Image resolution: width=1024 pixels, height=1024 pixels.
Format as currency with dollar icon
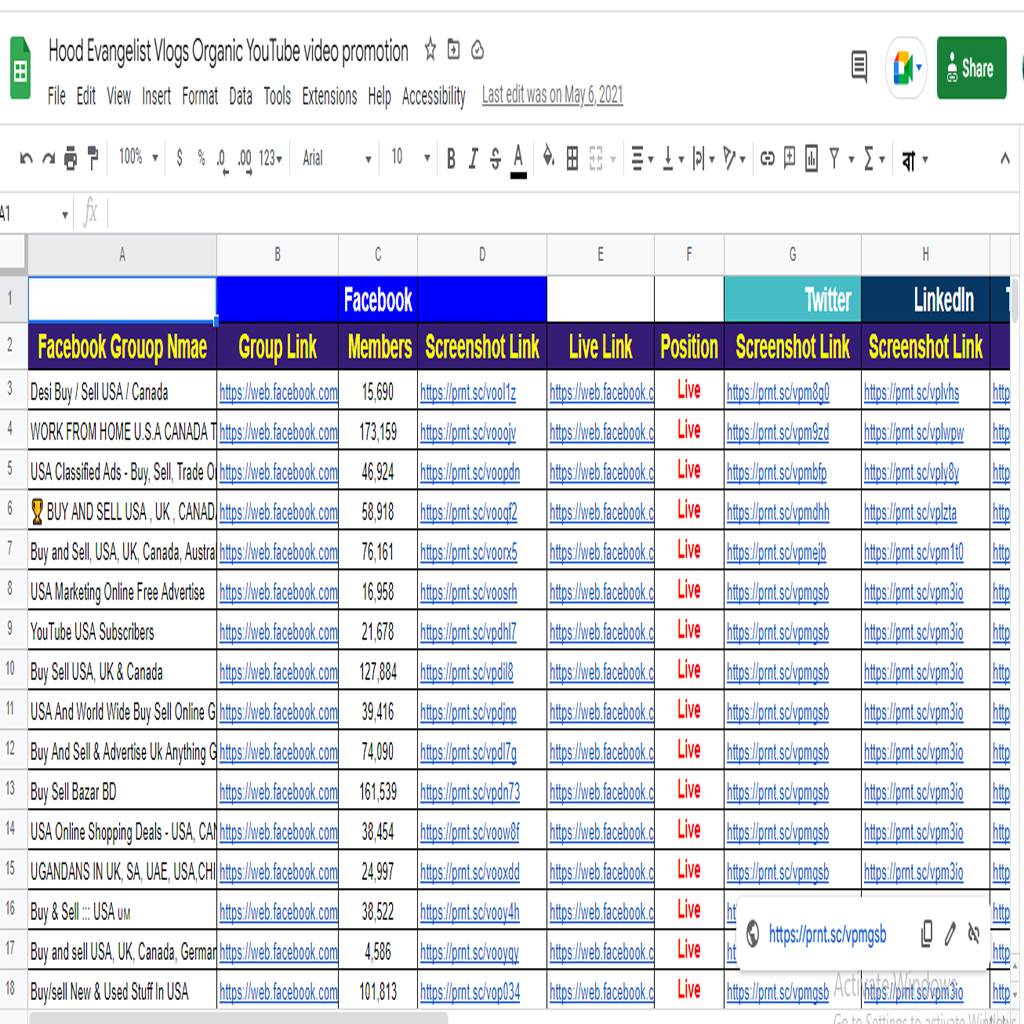coord(180,158)
